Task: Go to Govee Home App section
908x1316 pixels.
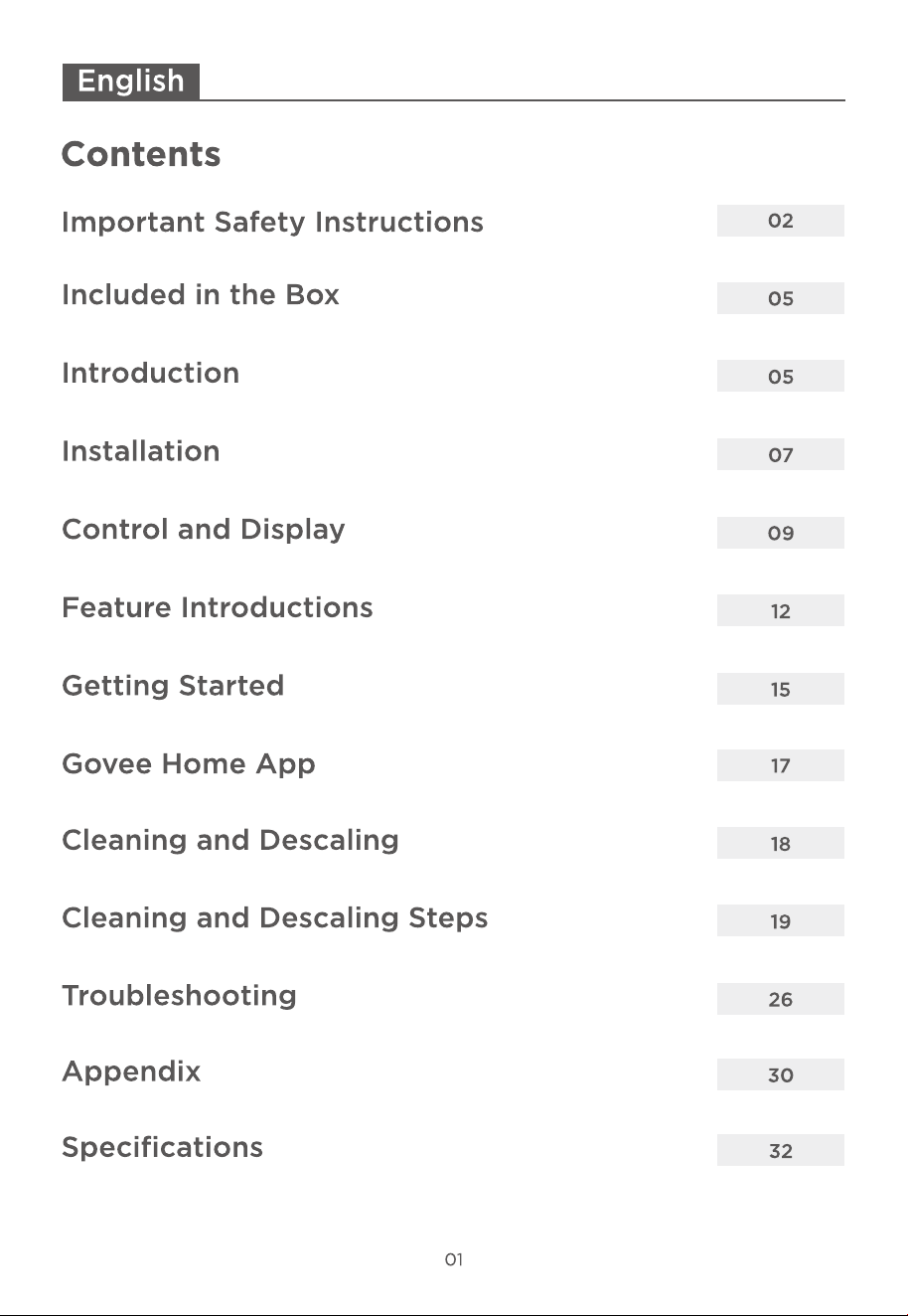Action: point(189,764)
